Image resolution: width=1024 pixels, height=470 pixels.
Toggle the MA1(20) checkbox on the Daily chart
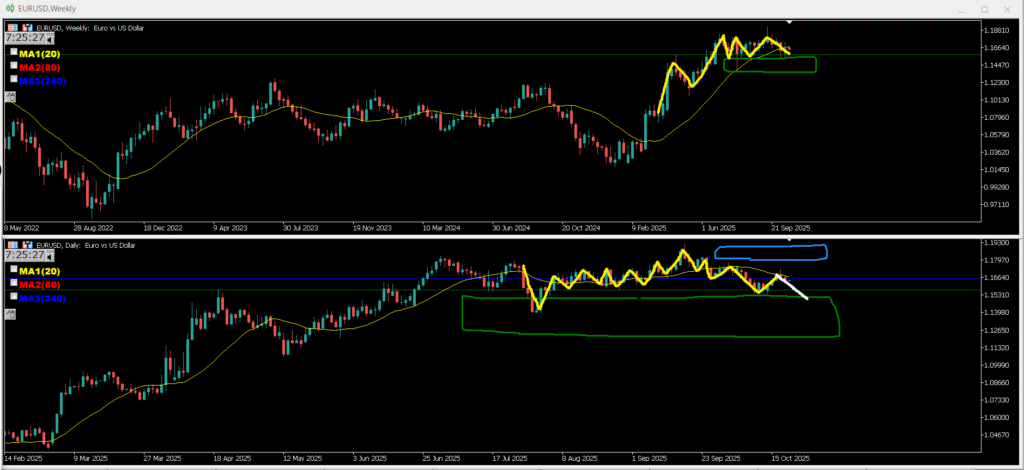pyautogui.click(x=14, y=269)
